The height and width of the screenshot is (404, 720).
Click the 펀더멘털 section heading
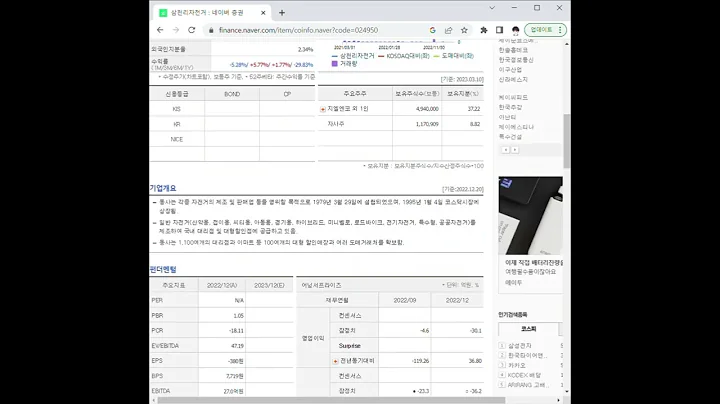tap(163, 269)
